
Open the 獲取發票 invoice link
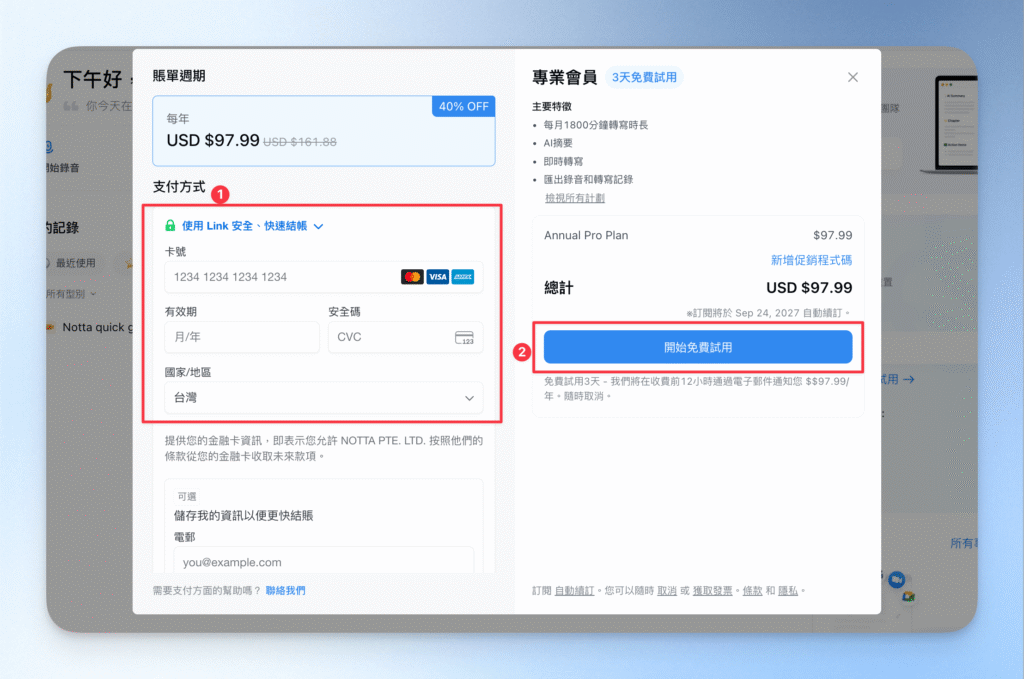click(x=712, y=590)
